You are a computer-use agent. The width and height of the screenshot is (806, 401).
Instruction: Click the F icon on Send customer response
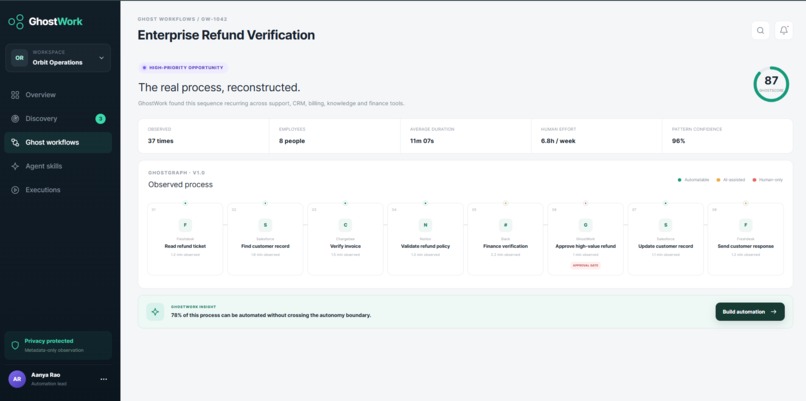pyautogui.click(x=745, y=225)
